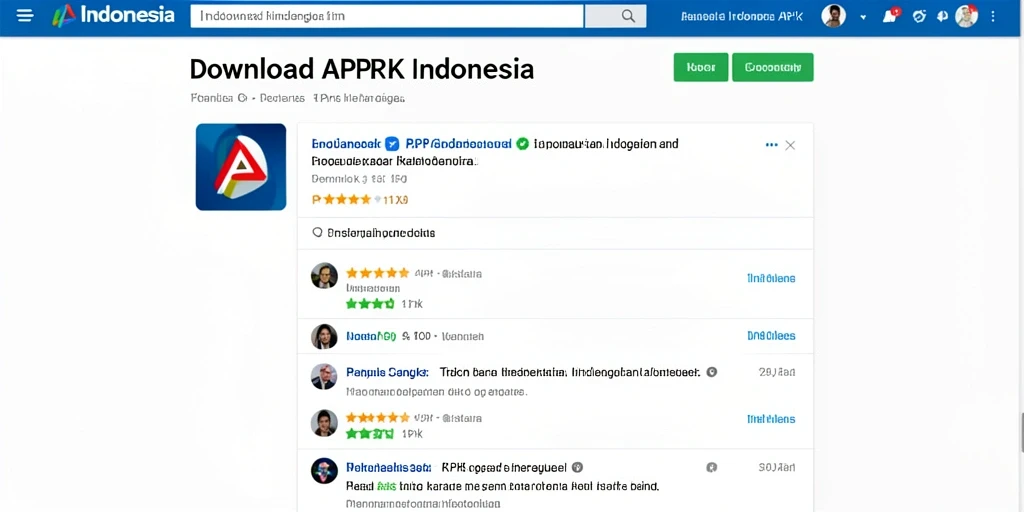Click the Indonesia logo
The width and height of the screenshot is (1024, 512).
pos(114,15)
